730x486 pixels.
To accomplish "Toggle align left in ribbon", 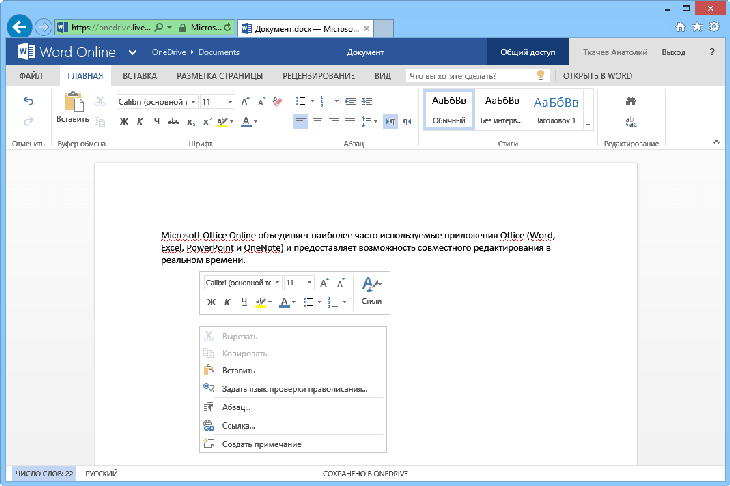I will pos(301,121).
